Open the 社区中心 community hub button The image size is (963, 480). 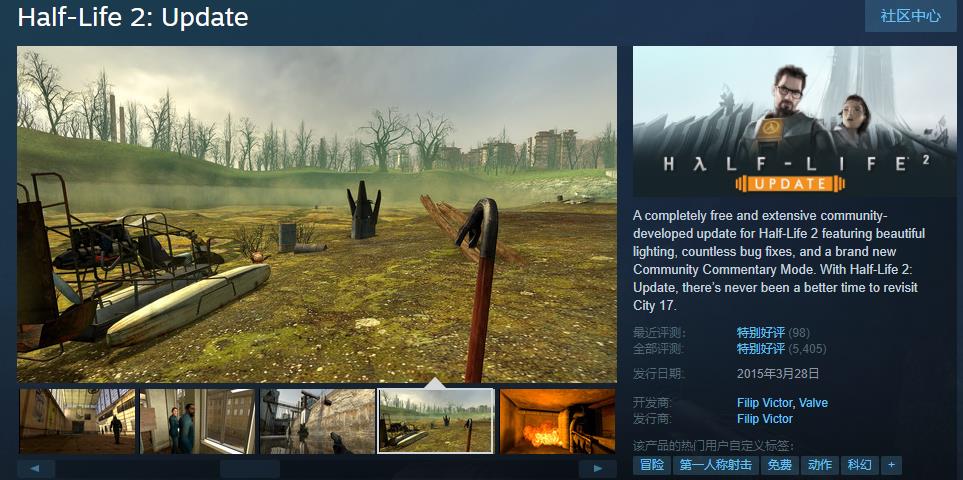tap(910, 15)
